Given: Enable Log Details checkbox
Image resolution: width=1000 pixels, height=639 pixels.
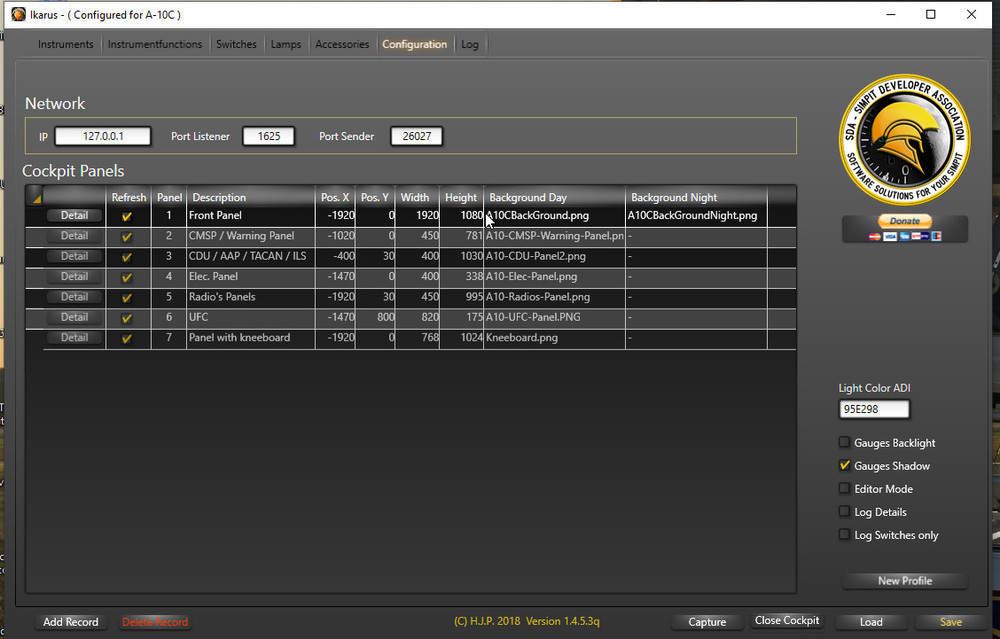Looking at the screenshot, I should 844,511.
